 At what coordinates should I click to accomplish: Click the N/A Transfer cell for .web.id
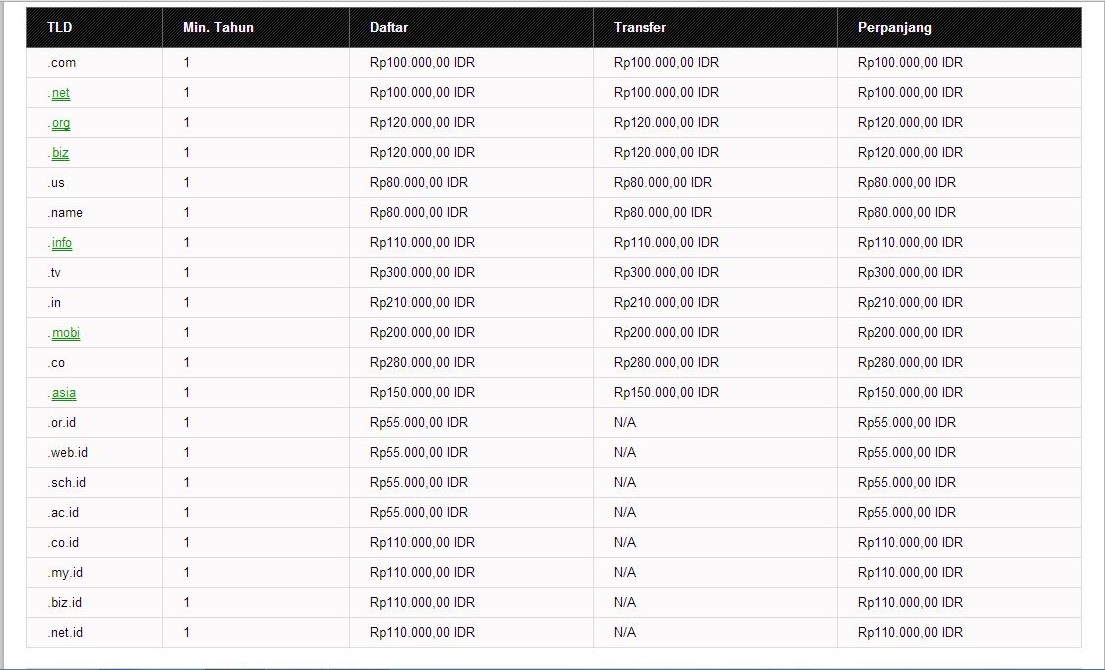(x=624, y=453)
